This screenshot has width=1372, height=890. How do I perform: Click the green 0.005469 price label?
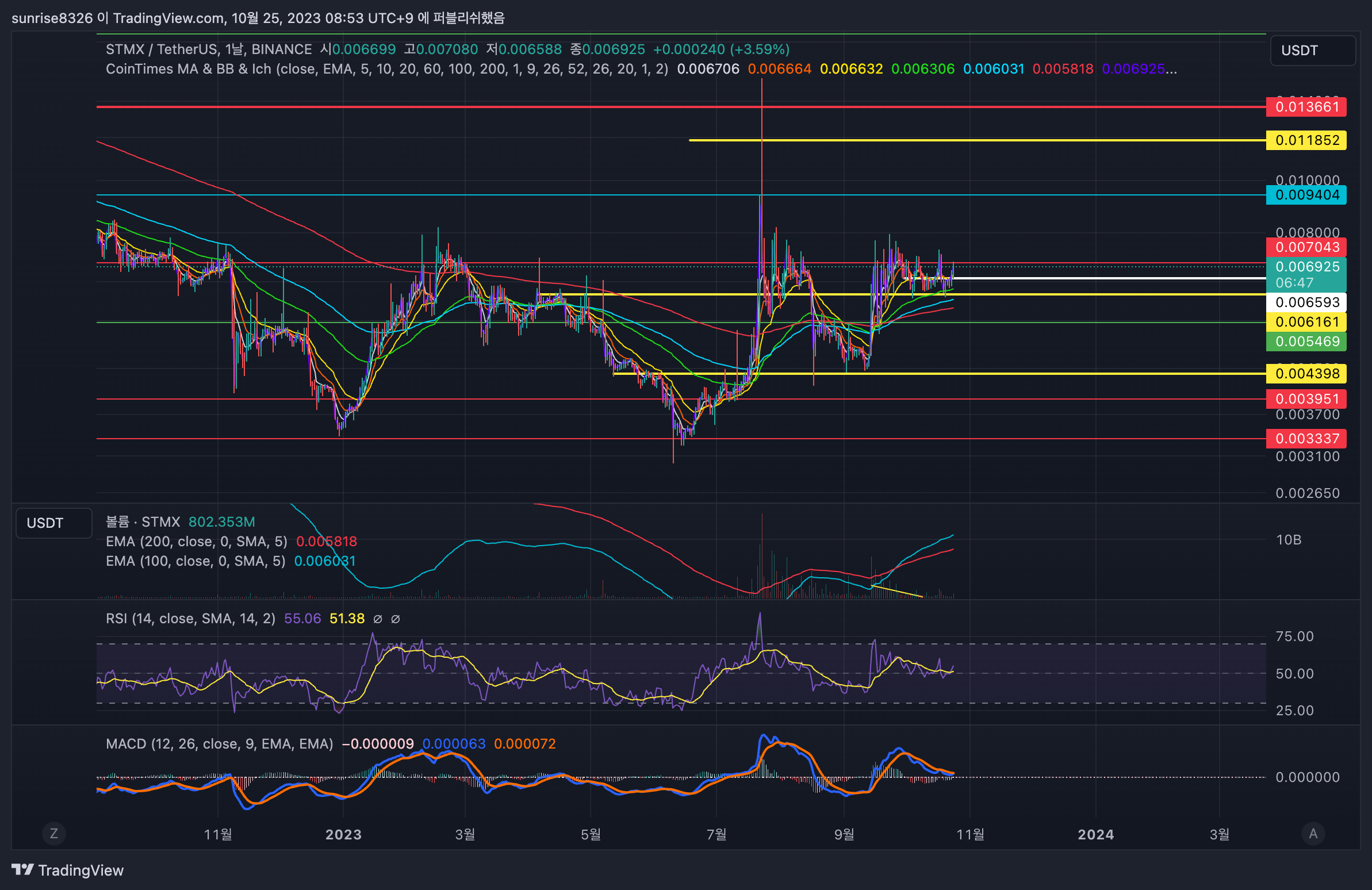coord(1305,342)
